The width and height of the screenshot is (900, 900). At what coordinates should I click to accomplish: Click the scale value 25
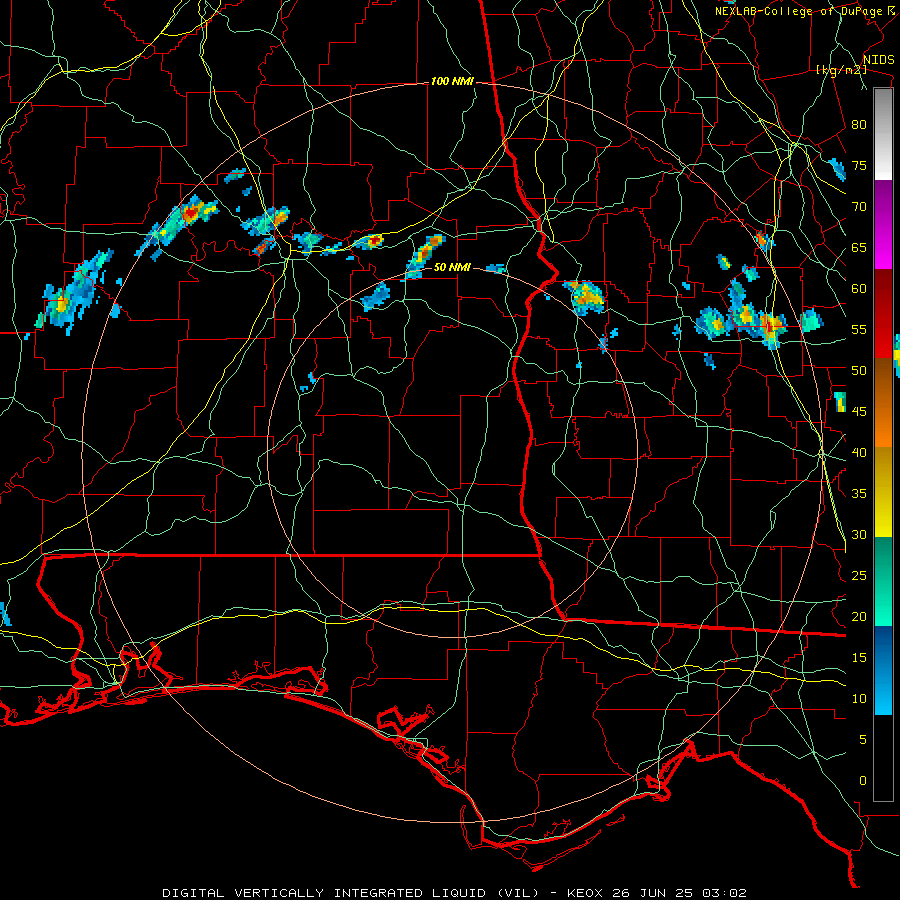click(x=859, y=576)
